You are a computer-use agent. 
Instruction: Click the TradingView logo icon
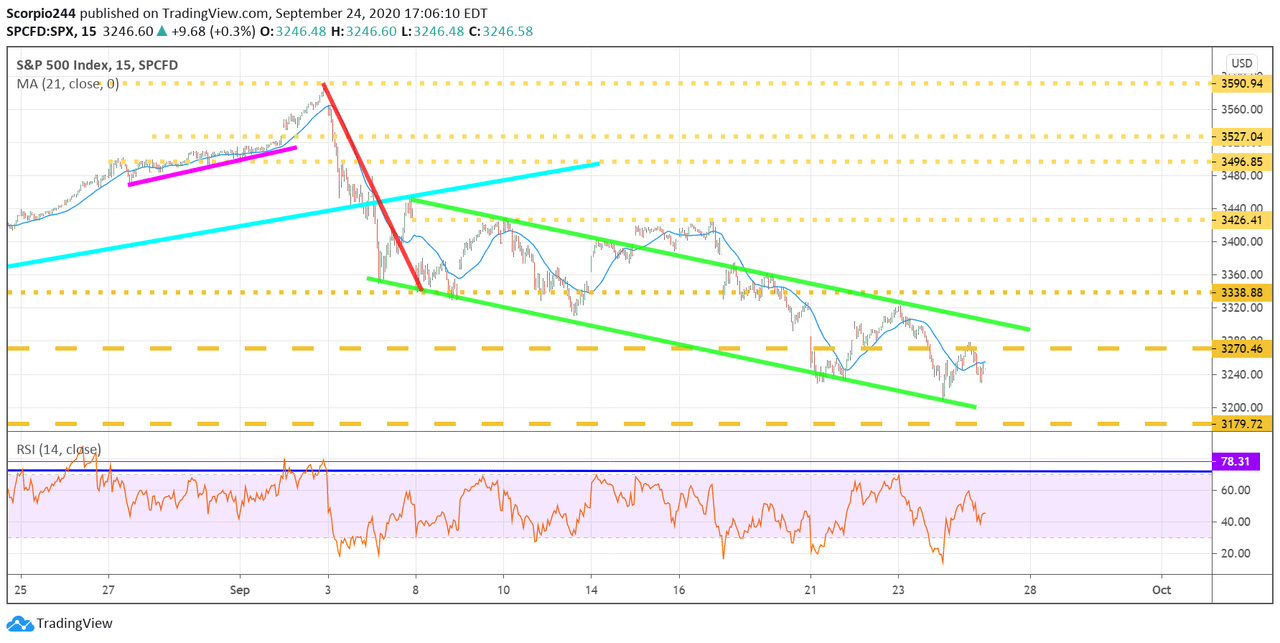click(18, 624)
